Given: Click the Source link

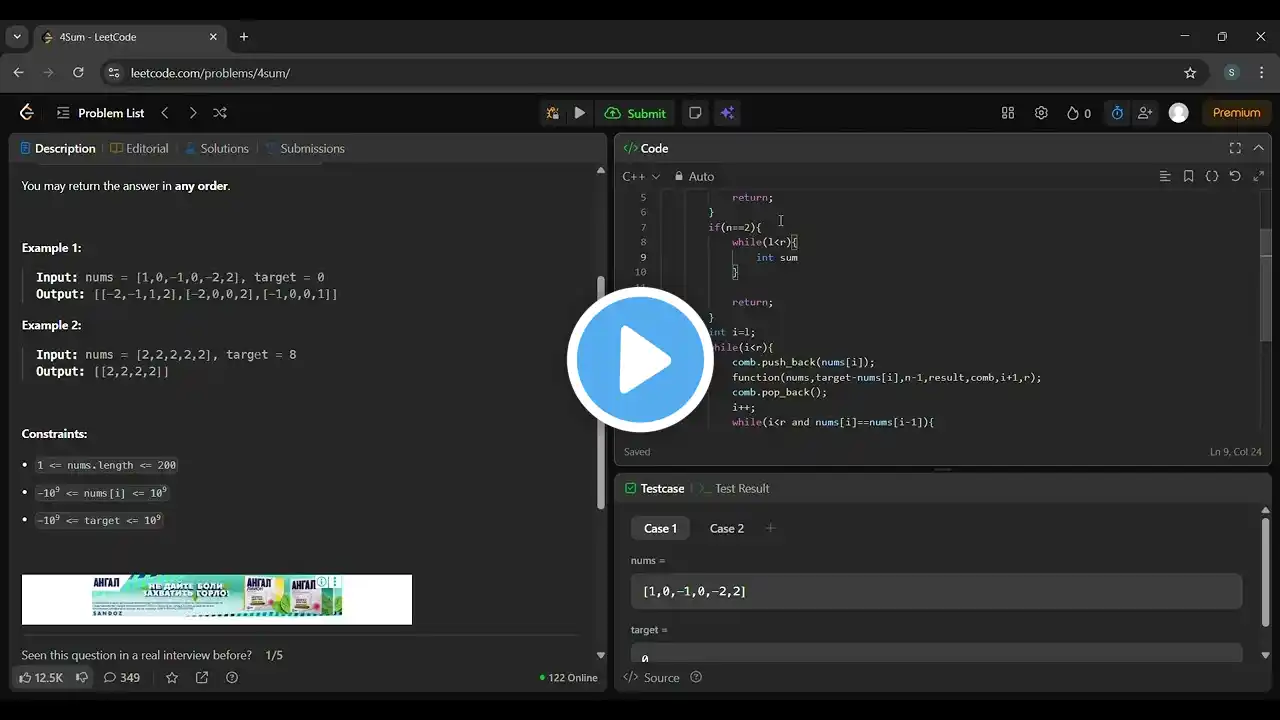Looking at the screenshot, I should 652,677.
